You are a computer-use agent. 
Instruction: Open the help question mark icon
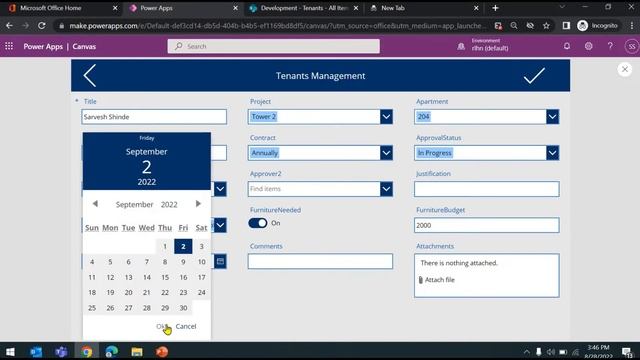(x=610, y=46)
